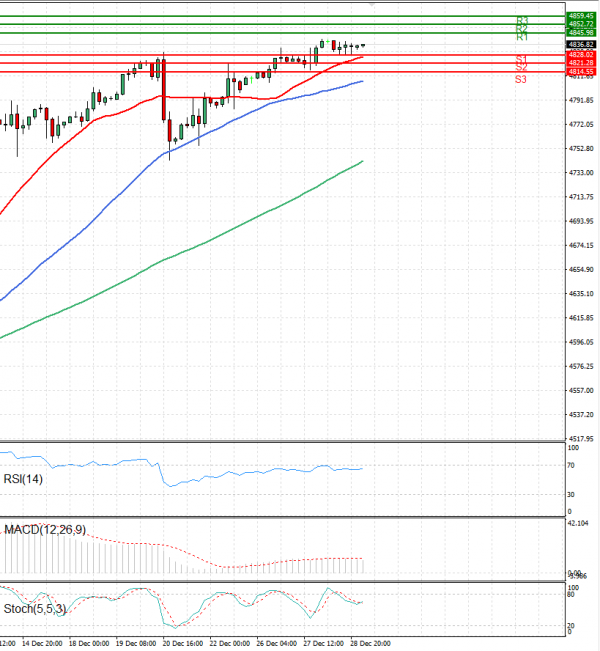Click the 4537.20 price axis value

point(581,414)
